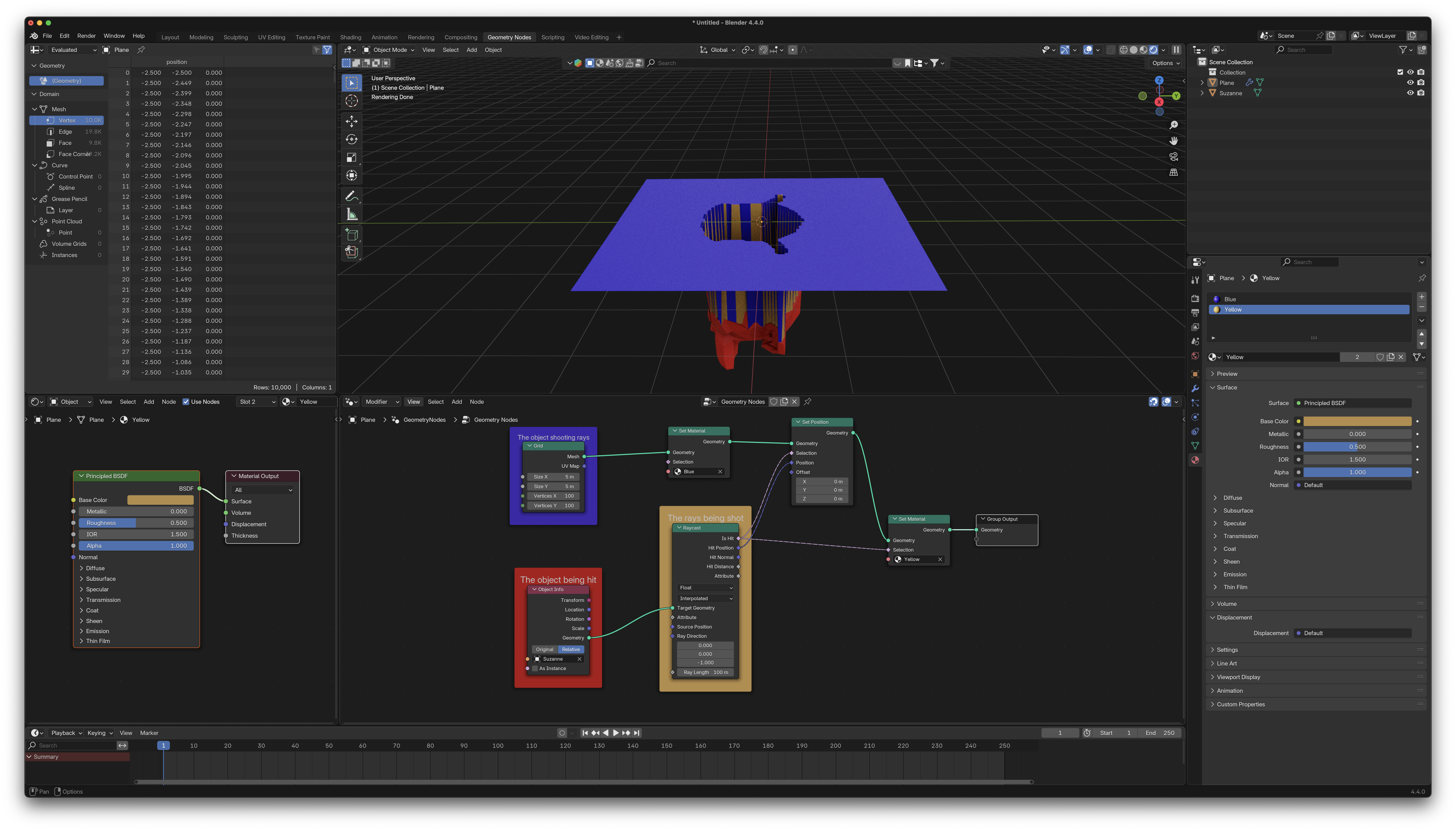
Task: Open the Material properties tab
Action: (1195, 460)
